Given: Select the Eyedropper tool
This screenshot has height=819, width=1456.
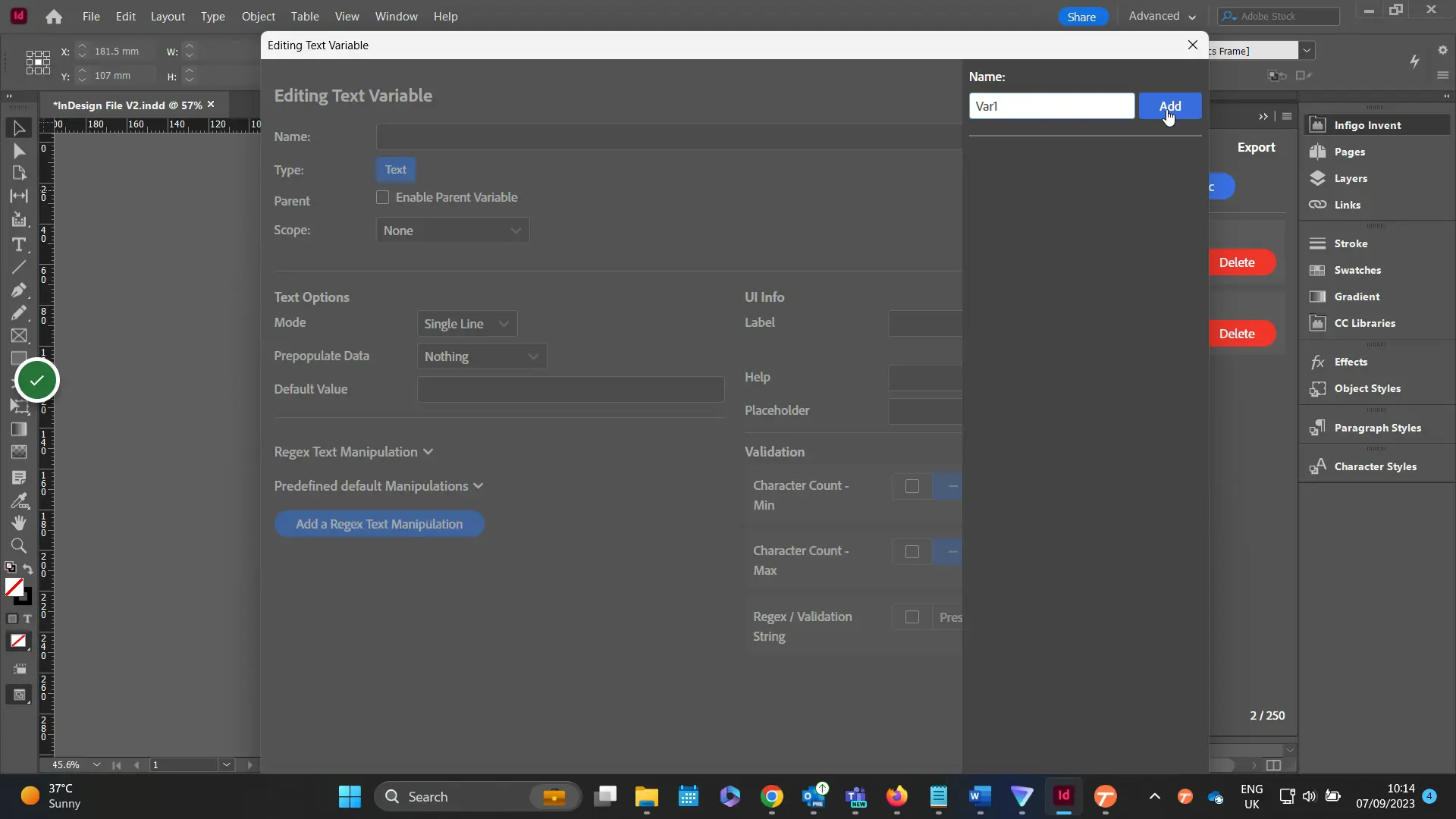Looking at the screenshot, I should point(19,500).
